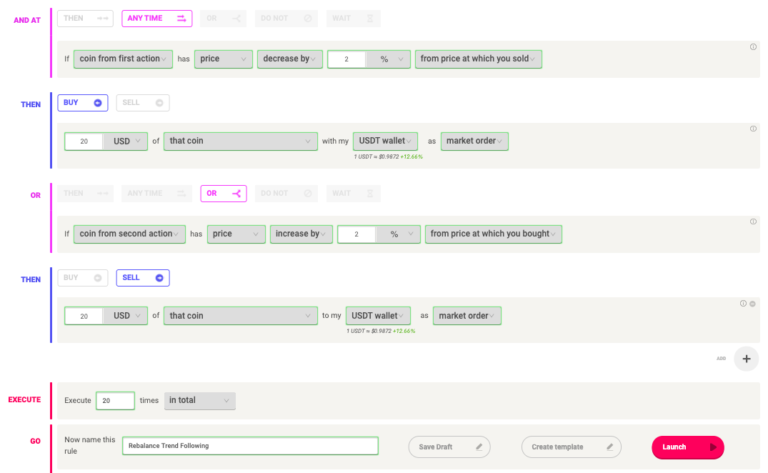
Task: Edit percentage value in increase condition
Action: [356, 235]
